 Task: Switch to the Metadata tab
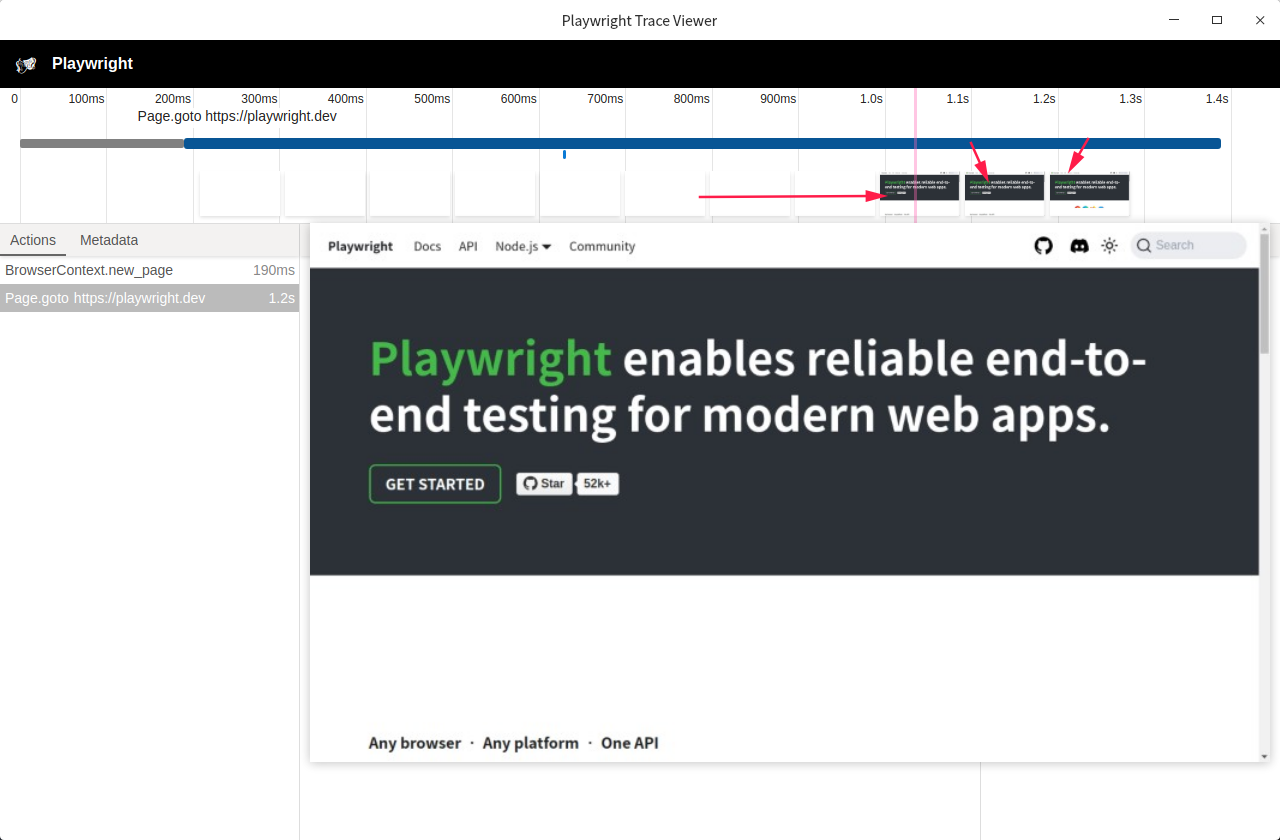click(109, 240)
